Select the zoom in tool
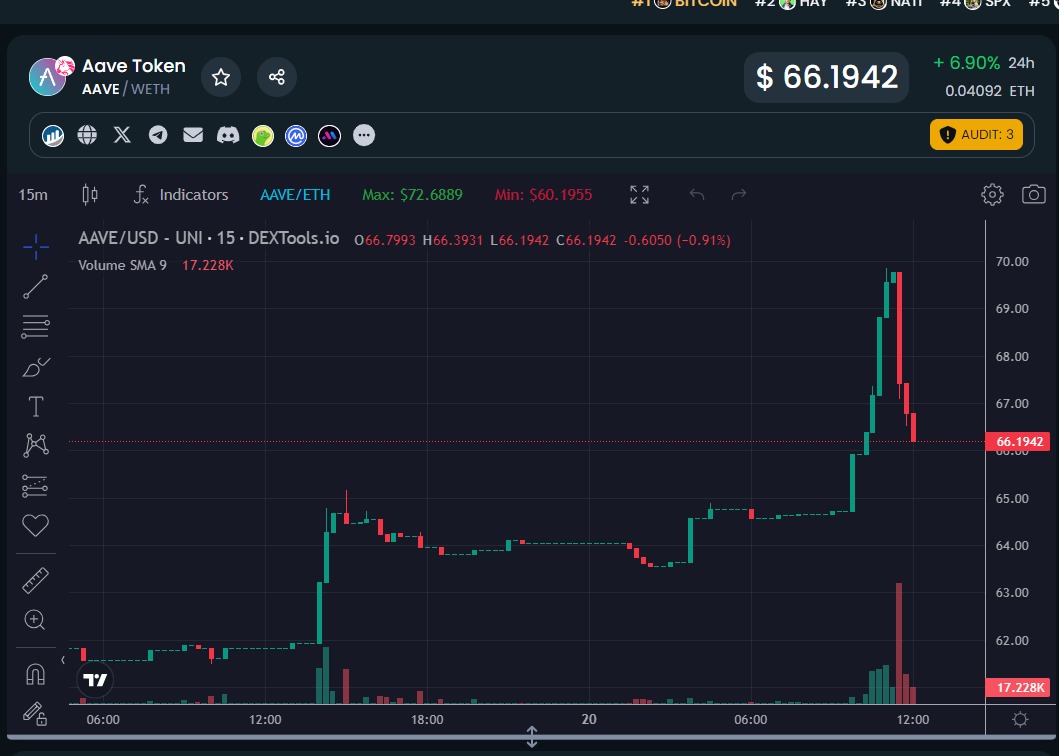The image size is (1059, 756). pyautogui.click(x=35, y=620)
